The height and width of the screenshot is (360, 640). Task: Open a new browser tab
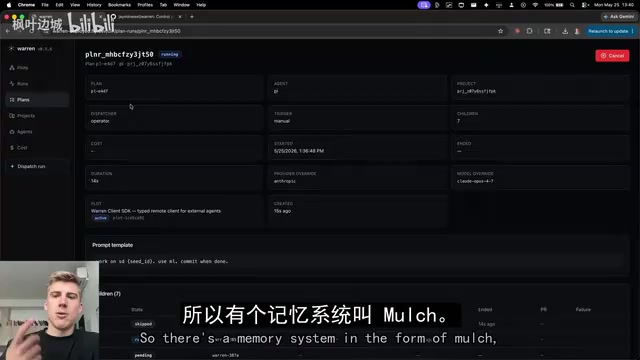pos(192,17)
